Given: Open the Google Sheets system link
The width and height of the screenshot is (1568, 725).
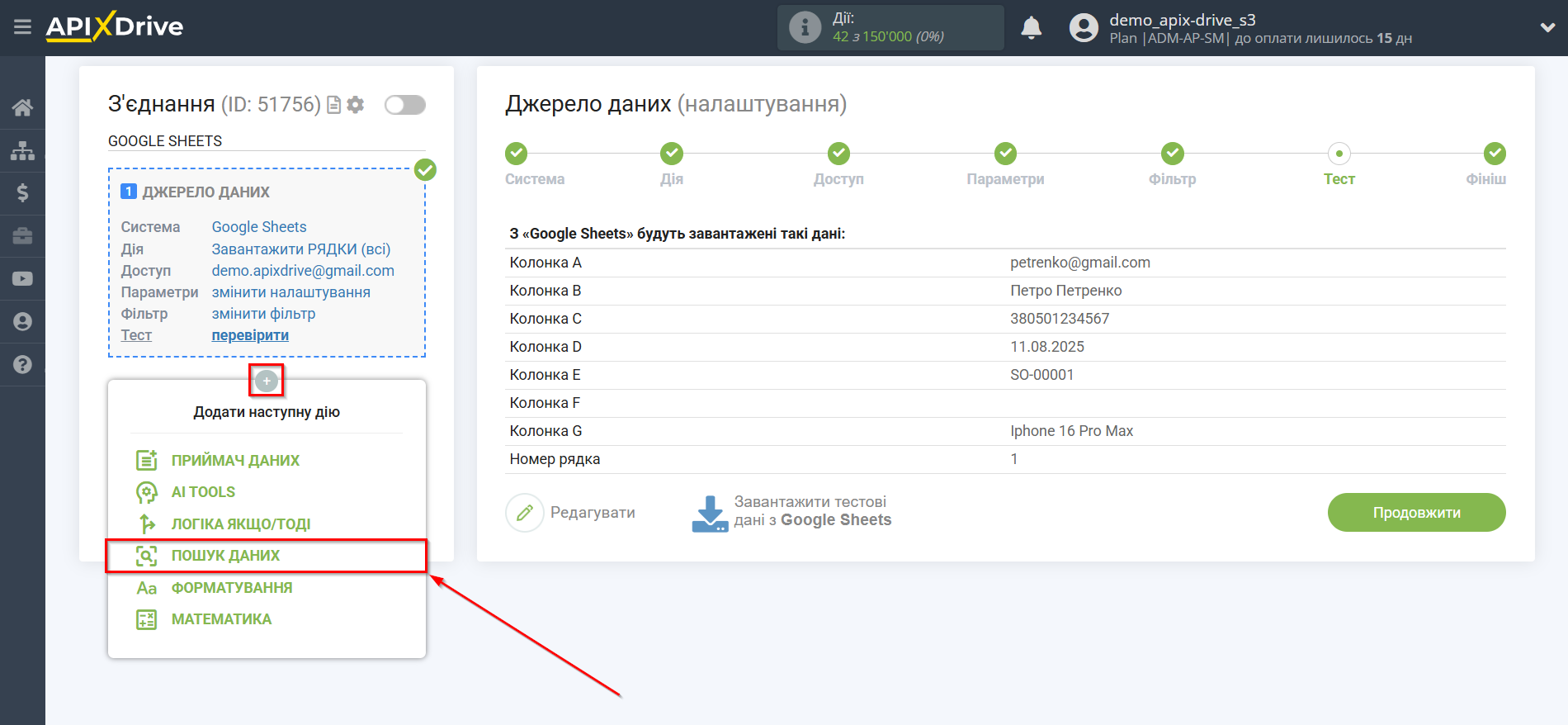Looking at the screenshot, I should (x=259, y=227).
